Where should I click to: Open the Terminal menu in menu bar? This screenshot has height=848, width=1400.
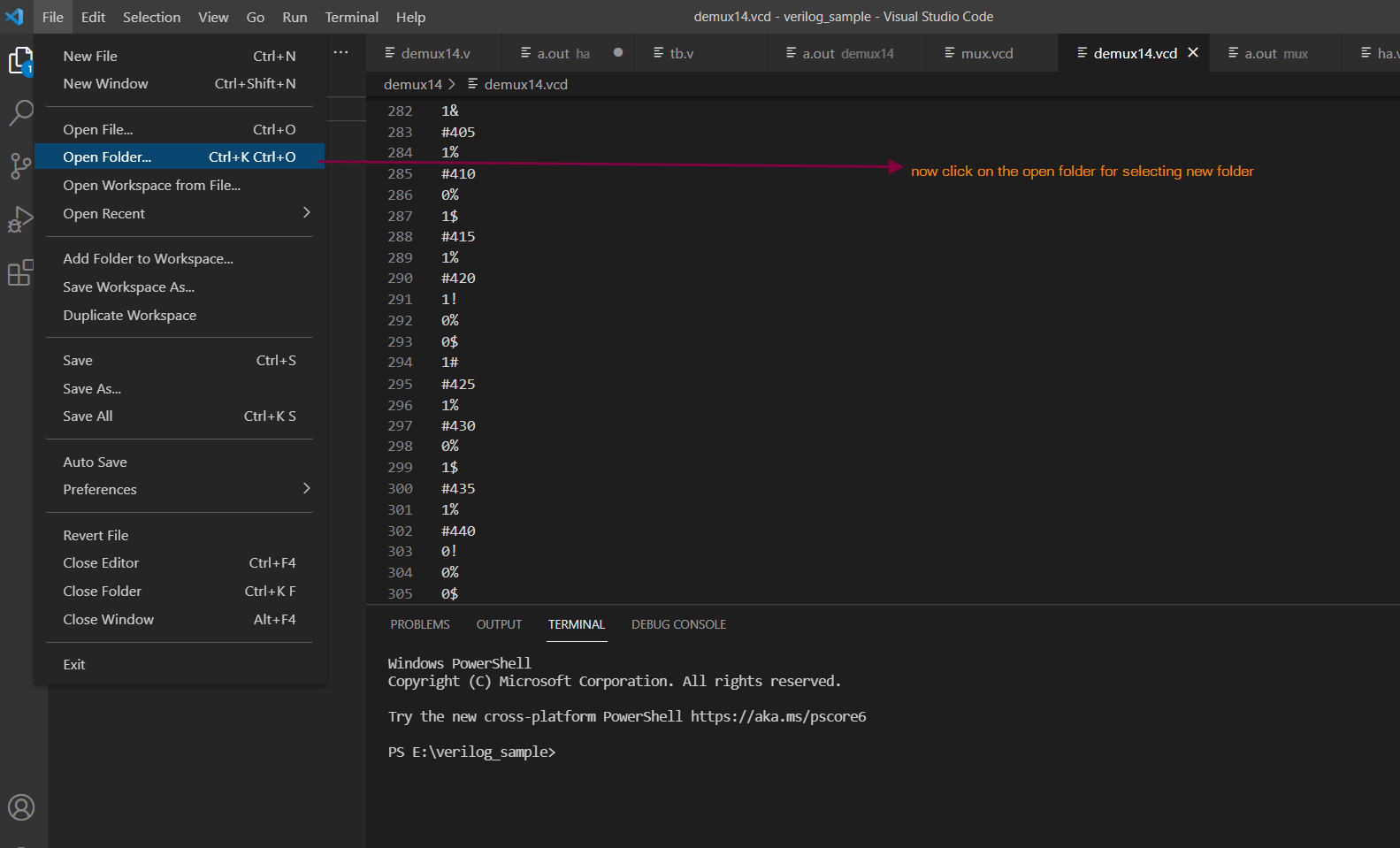point(351,17)
